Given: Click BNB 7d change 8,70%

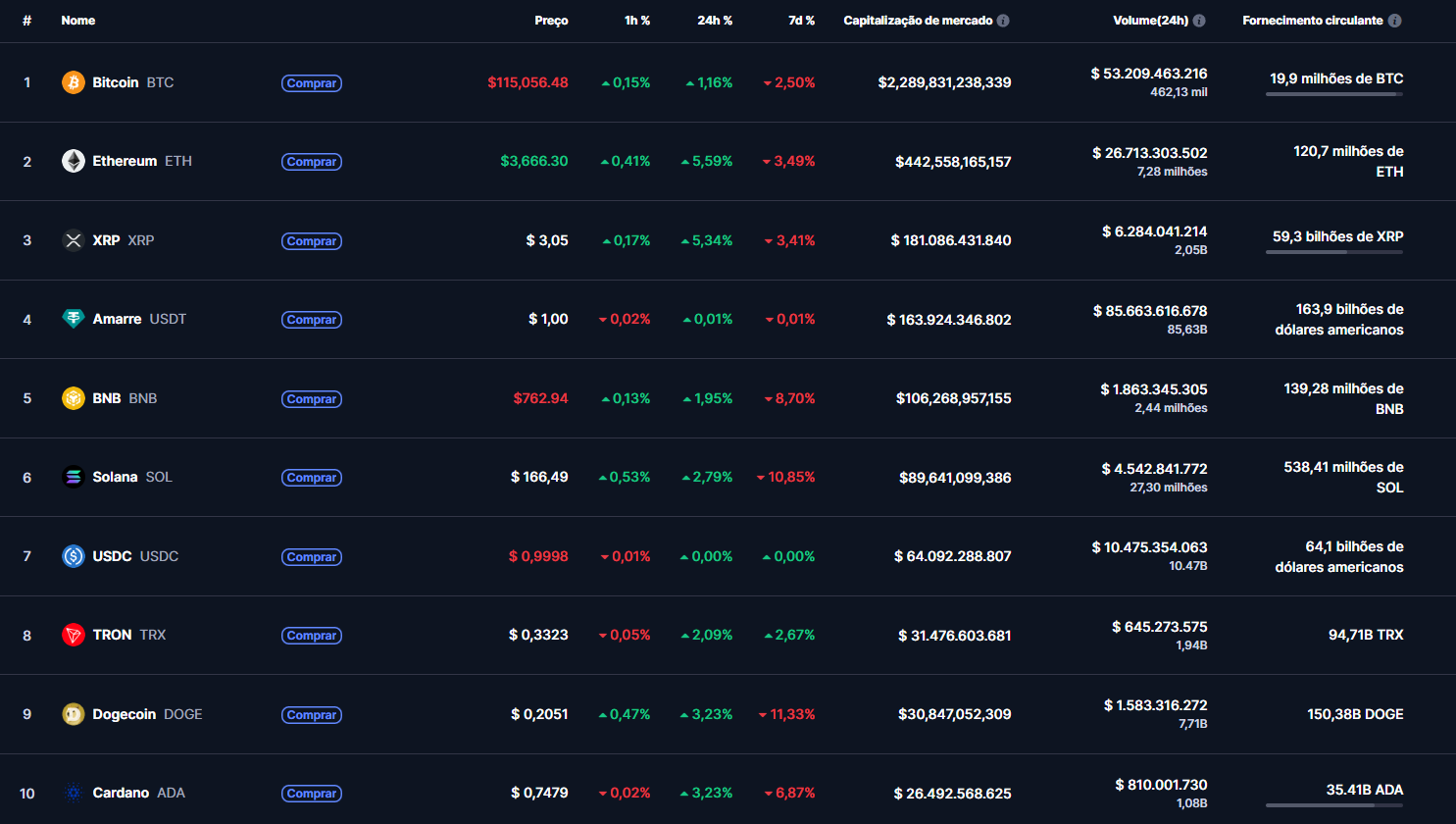Looking at the screenshot, I should pyautogui.click(x=790, y=398).
